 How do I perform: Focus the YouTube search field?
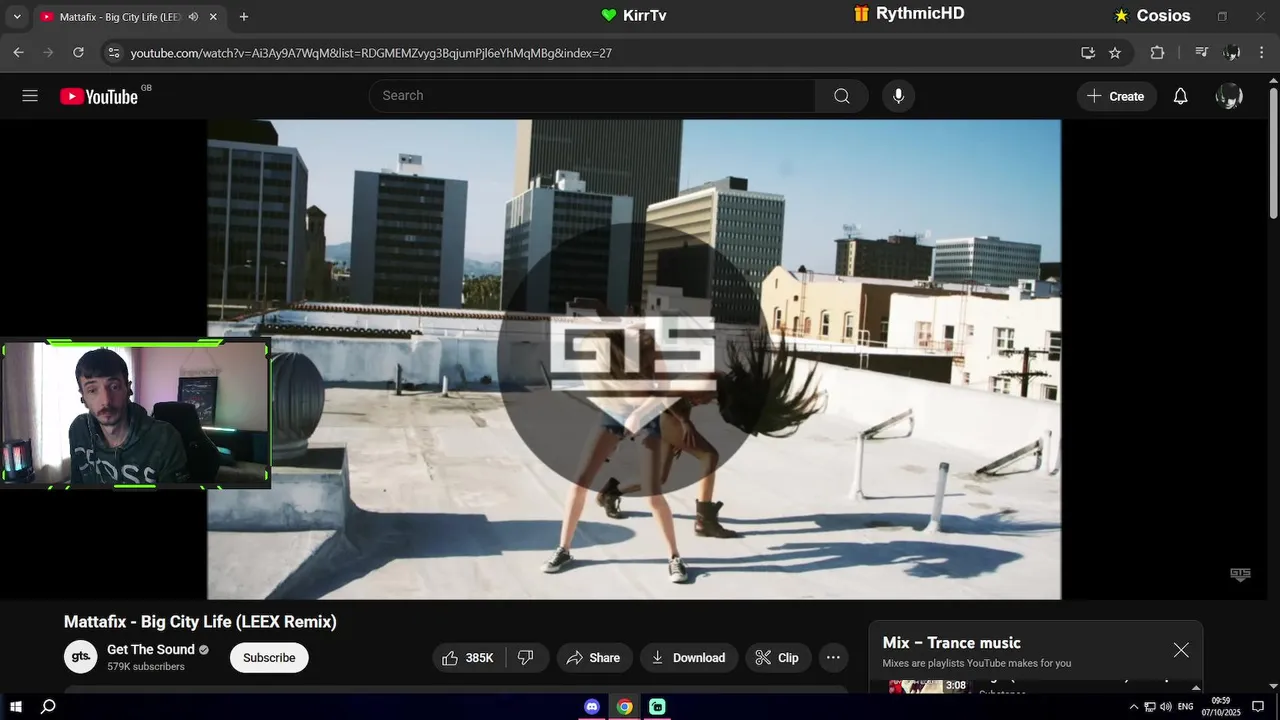tap(594, 96)
